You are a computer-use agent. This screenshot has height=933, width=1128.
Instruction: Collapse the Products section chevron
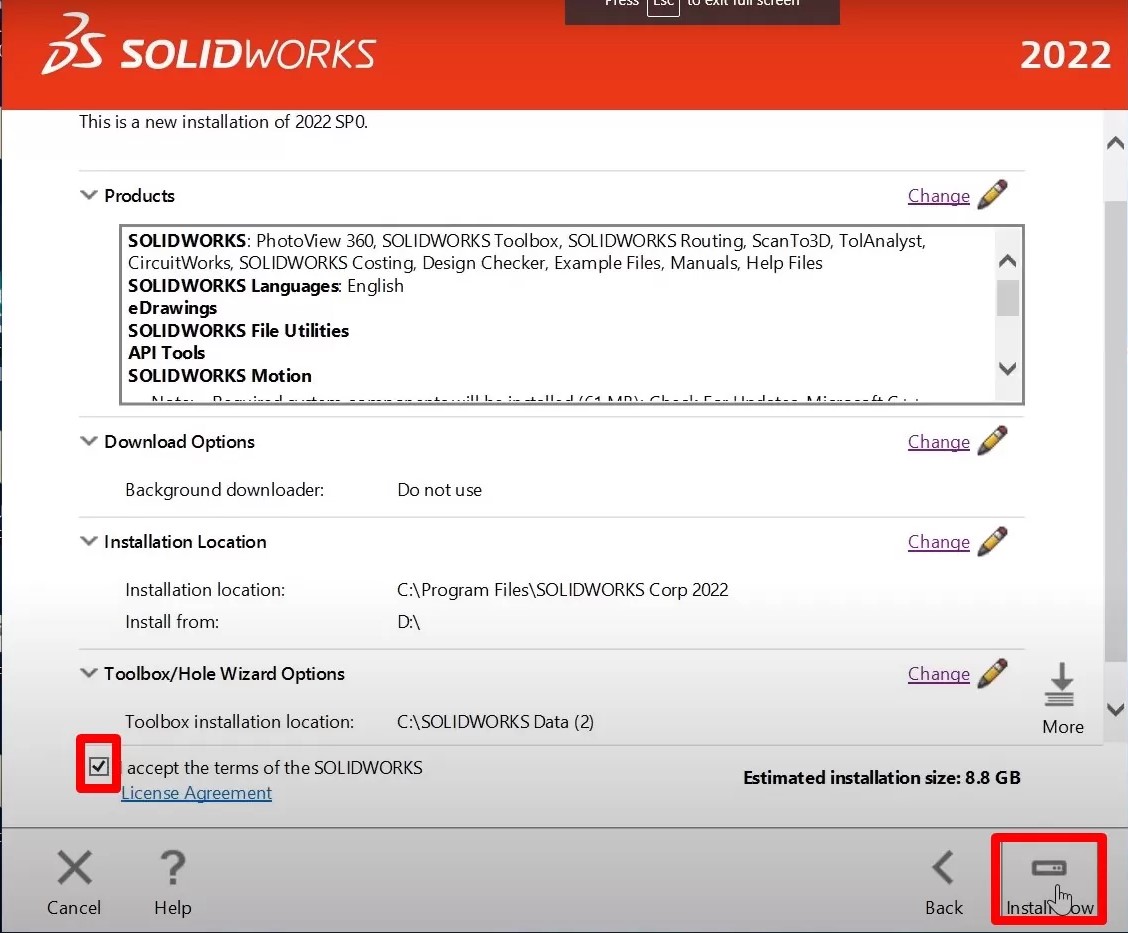point(88,195)
